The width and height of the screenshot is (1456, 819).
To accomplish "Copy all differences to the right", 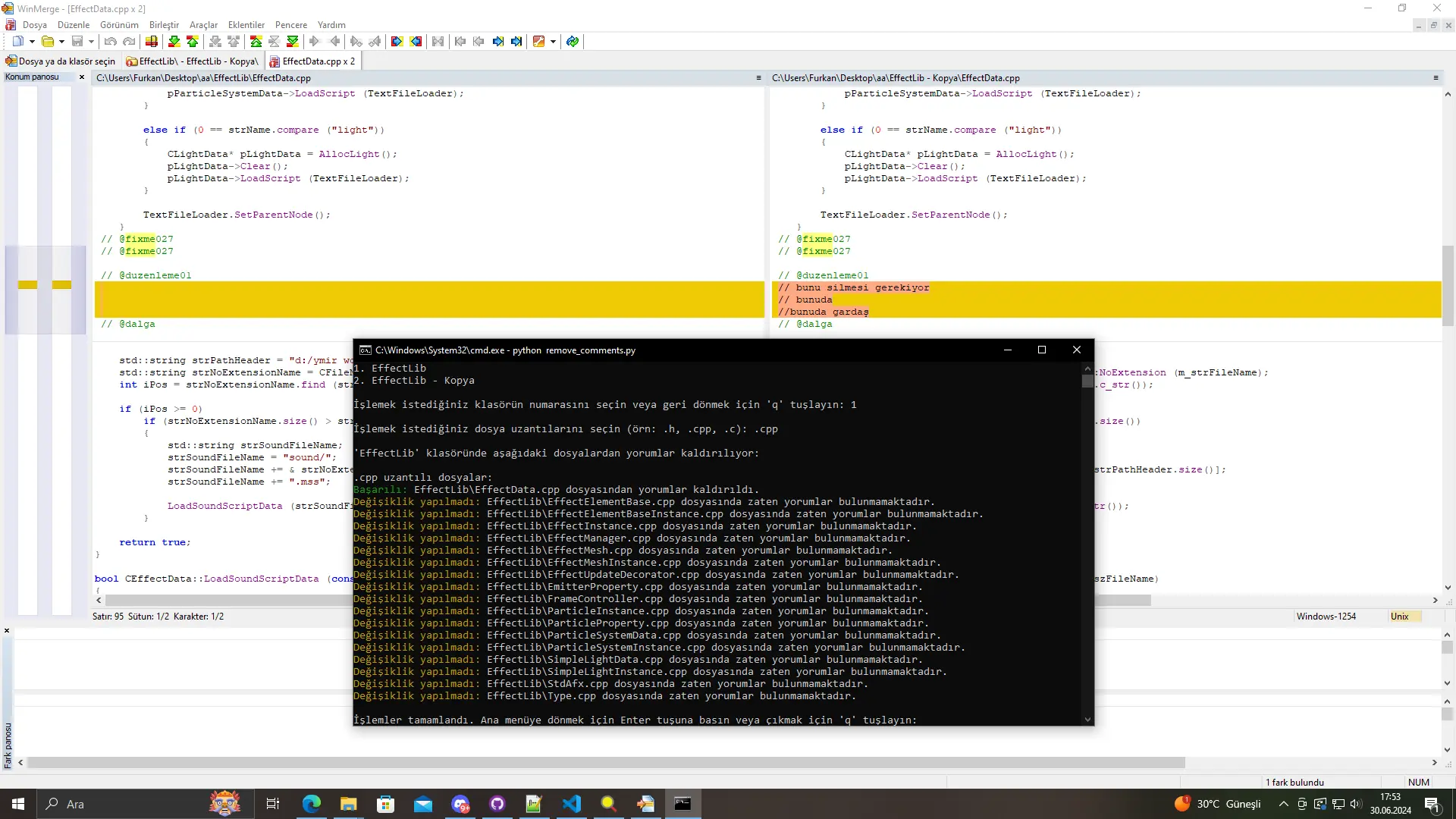I will pyautogui.click(x=397, y=42).
